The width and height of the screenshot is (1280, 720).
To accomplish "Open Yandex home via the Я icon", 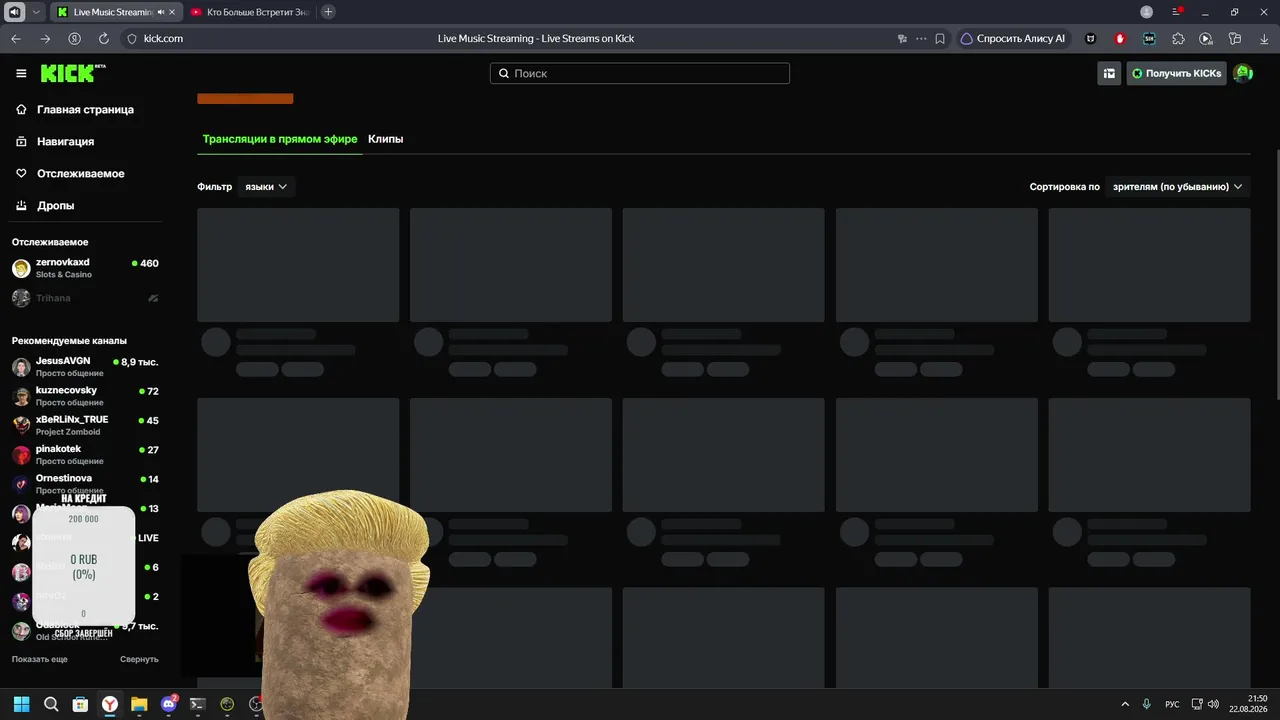I will pyautogui.click(x=74, y=38).
